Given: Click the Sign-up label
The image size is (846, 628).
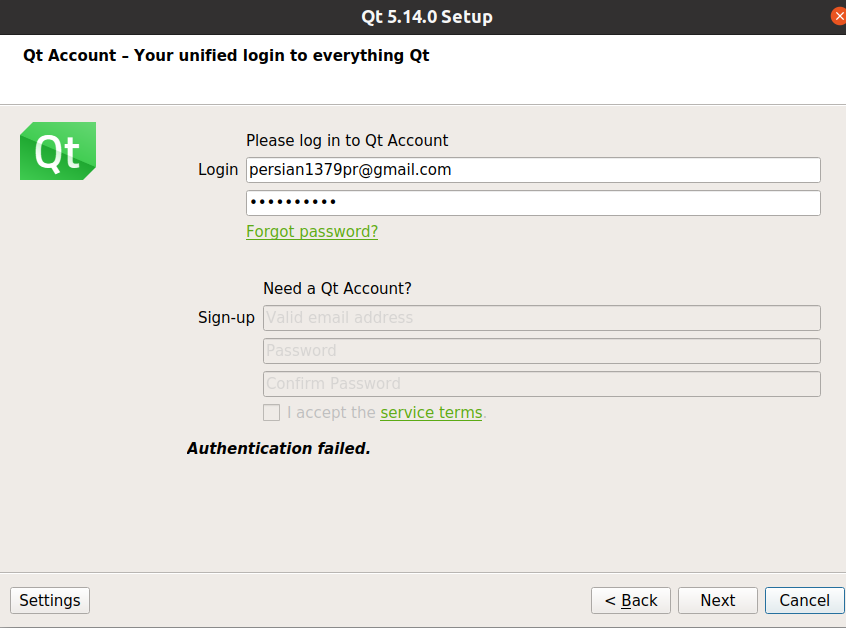Looking at the screenshot, I should [226, 318].
